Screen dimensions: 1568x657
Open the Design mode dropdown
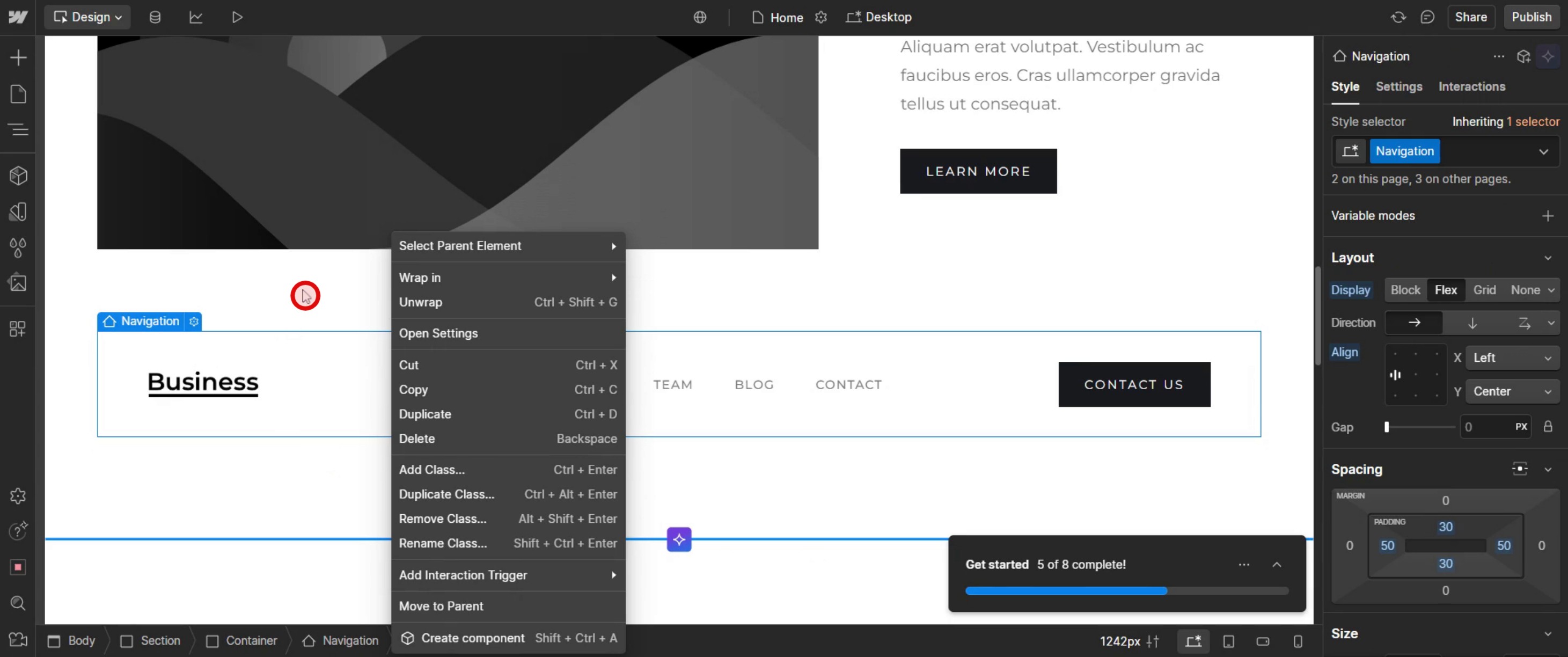(x=87, y=17)
